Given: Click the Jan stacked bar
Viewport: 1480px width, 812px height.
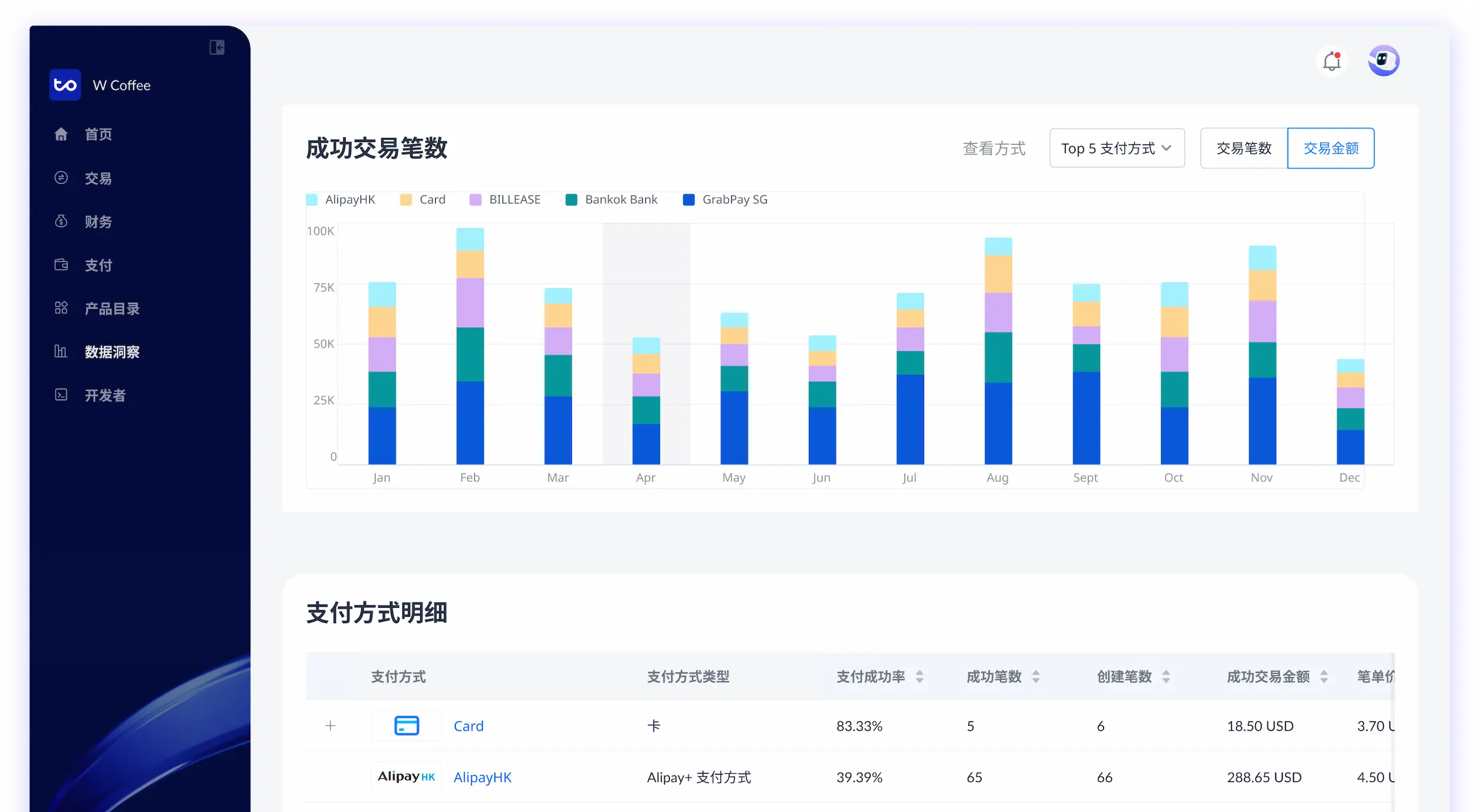Looking at the screenshot, I should click(x=382, y=373).
